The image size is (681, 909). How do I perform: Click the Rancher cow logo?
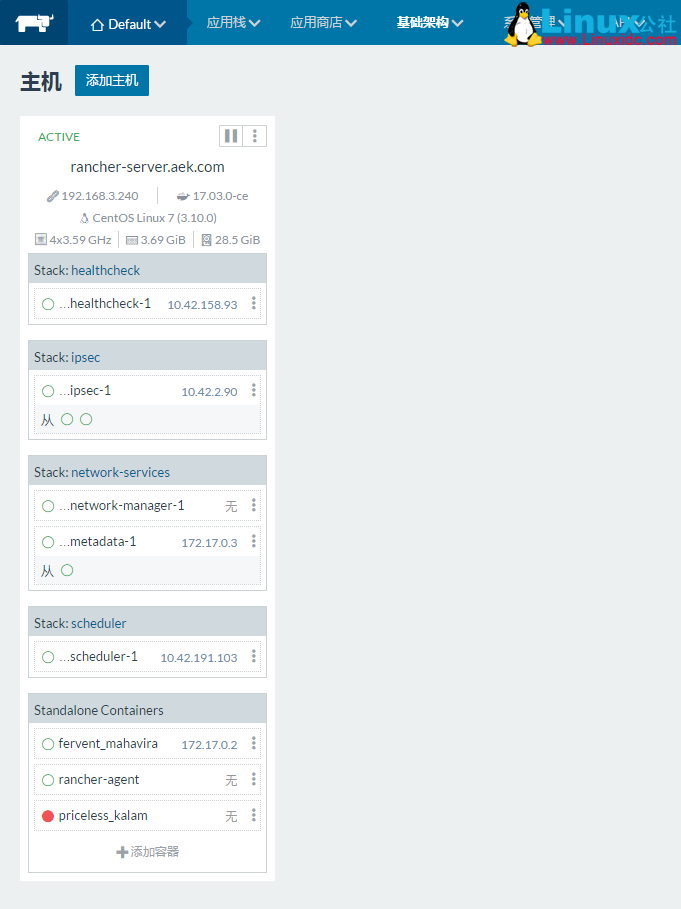point(34,23)
